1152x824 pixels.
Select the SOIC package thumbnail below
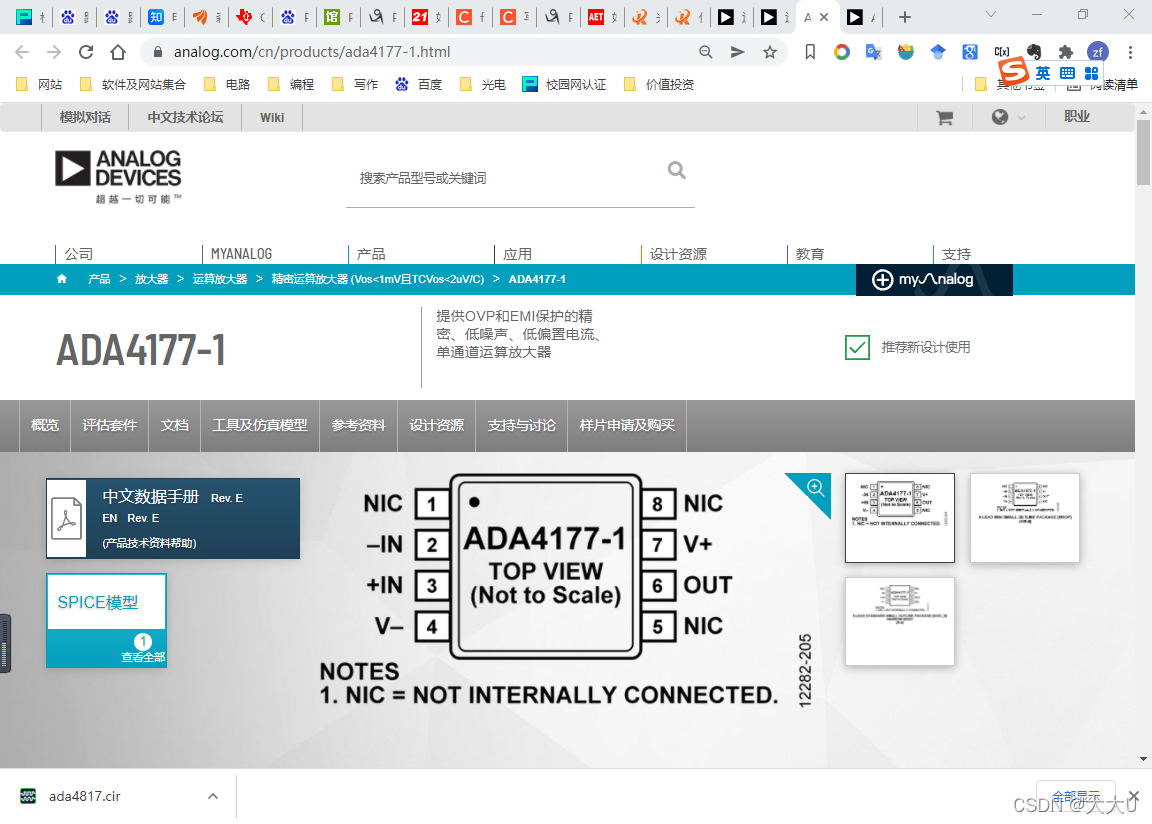[x=900, y=621]
